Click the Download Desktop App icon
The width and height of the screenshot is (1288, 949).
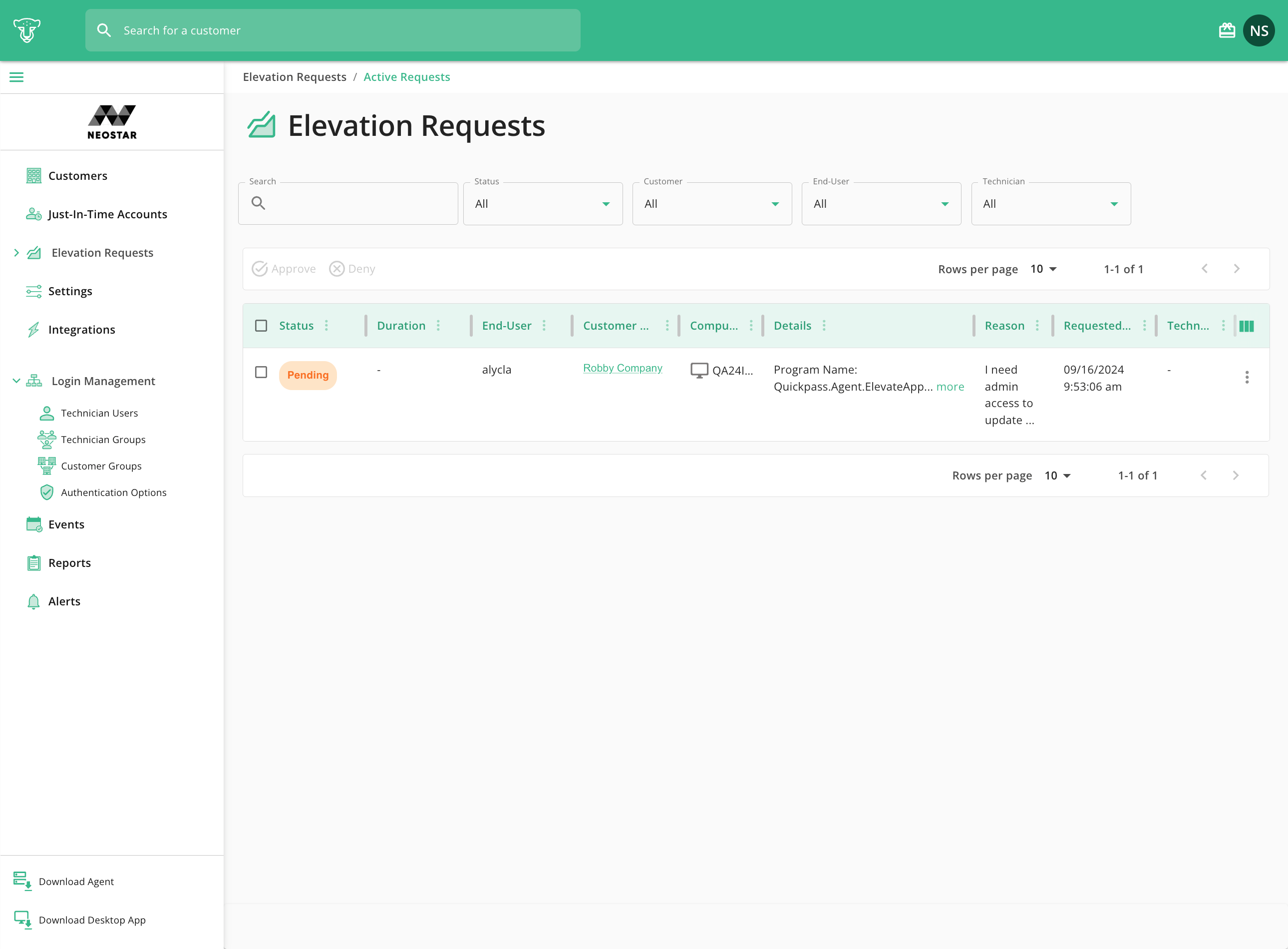[x=22, y=920]
